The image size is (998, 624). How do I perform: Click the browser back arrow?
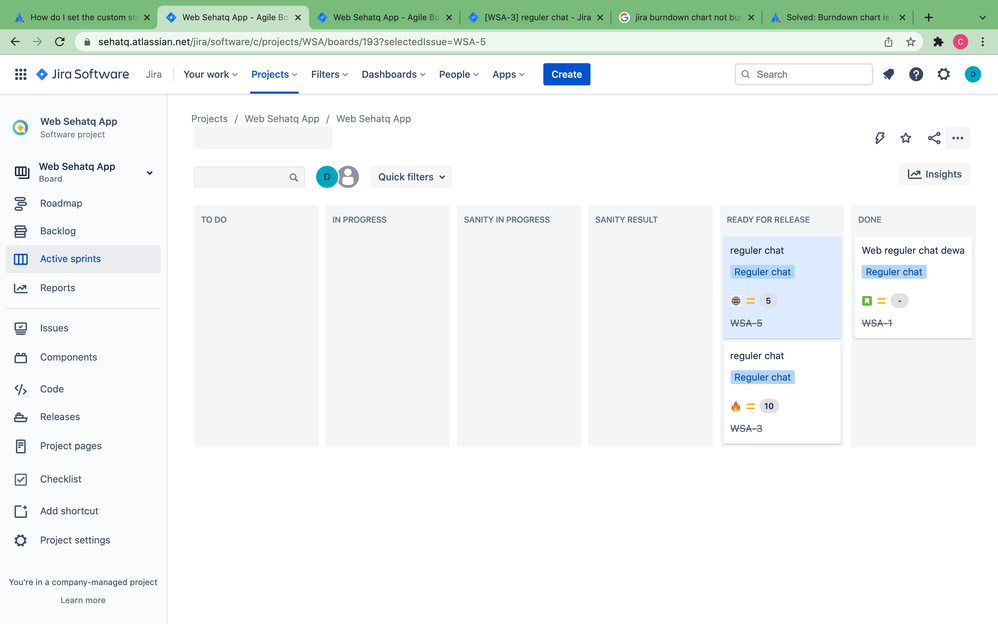pyautogui.click(x=15, y=42)
